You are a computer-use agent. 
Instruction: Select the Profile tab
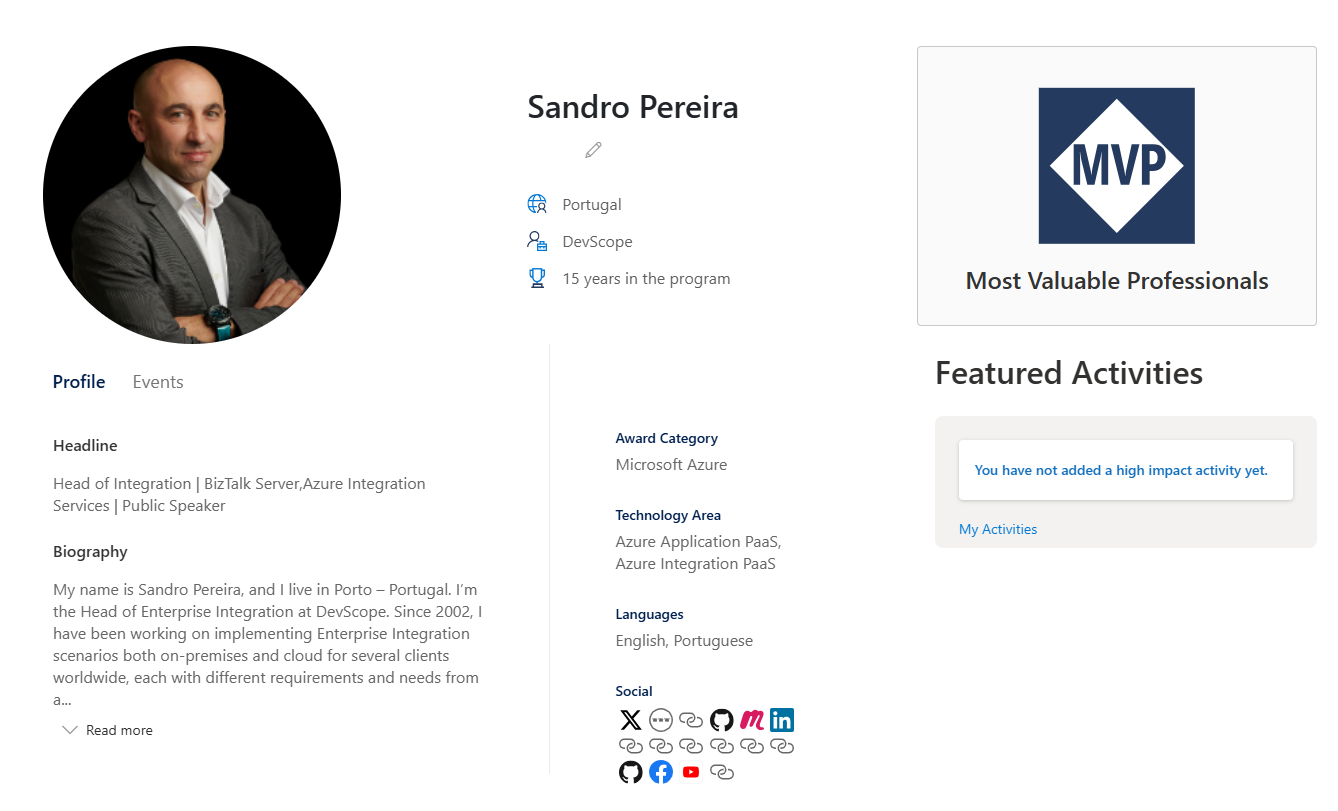79,382
